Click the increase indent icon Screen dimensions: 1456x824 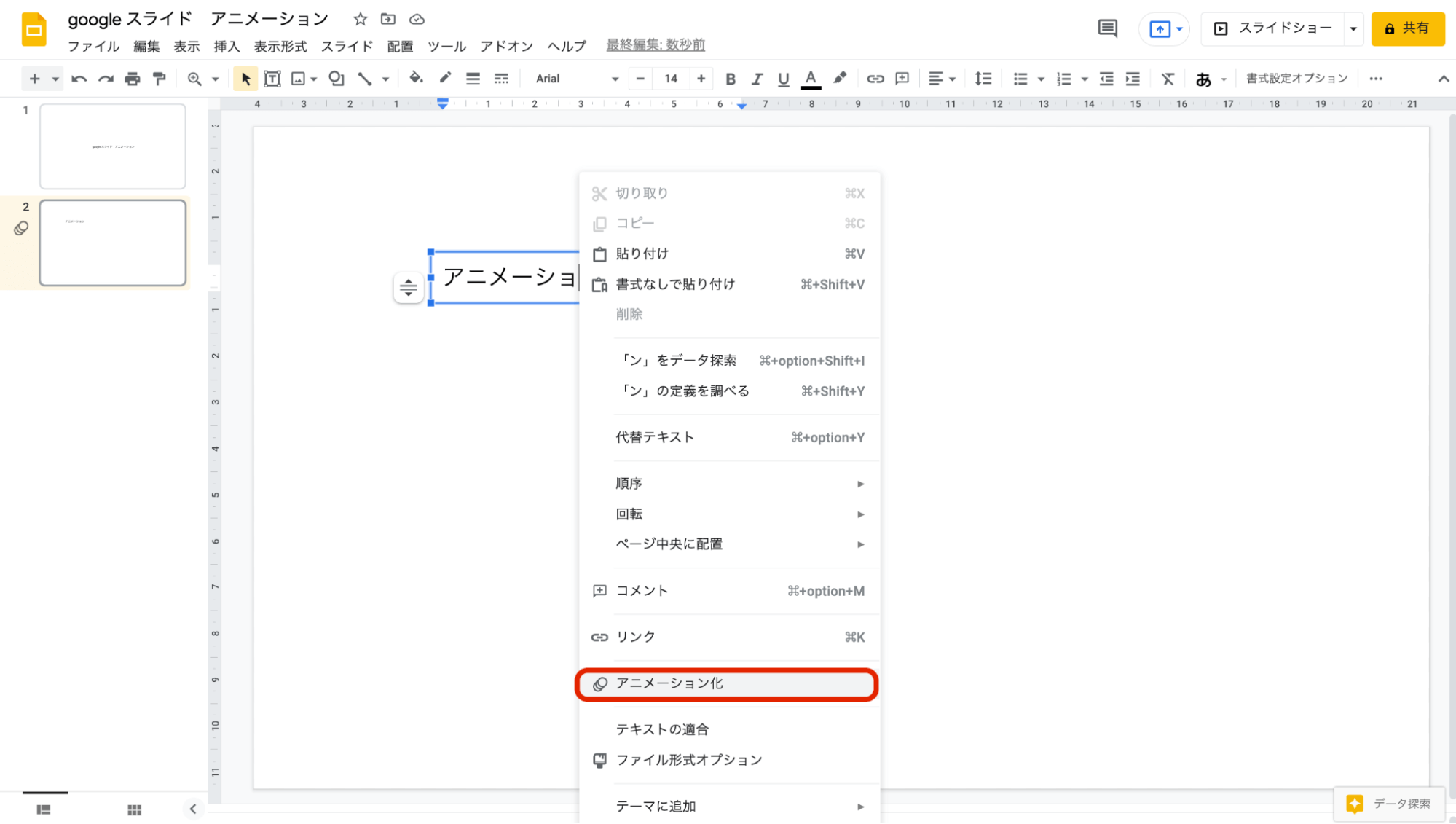1133,79
